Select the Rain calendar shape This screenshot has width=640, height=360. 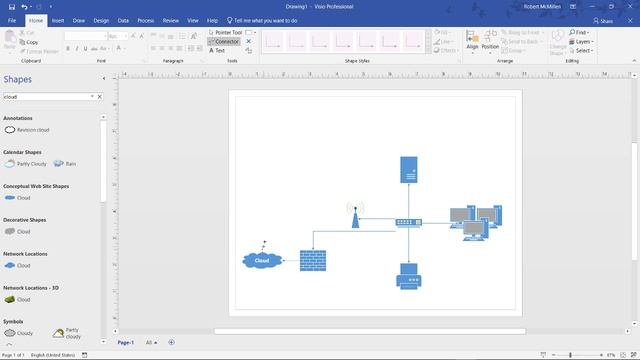(65, 164)
